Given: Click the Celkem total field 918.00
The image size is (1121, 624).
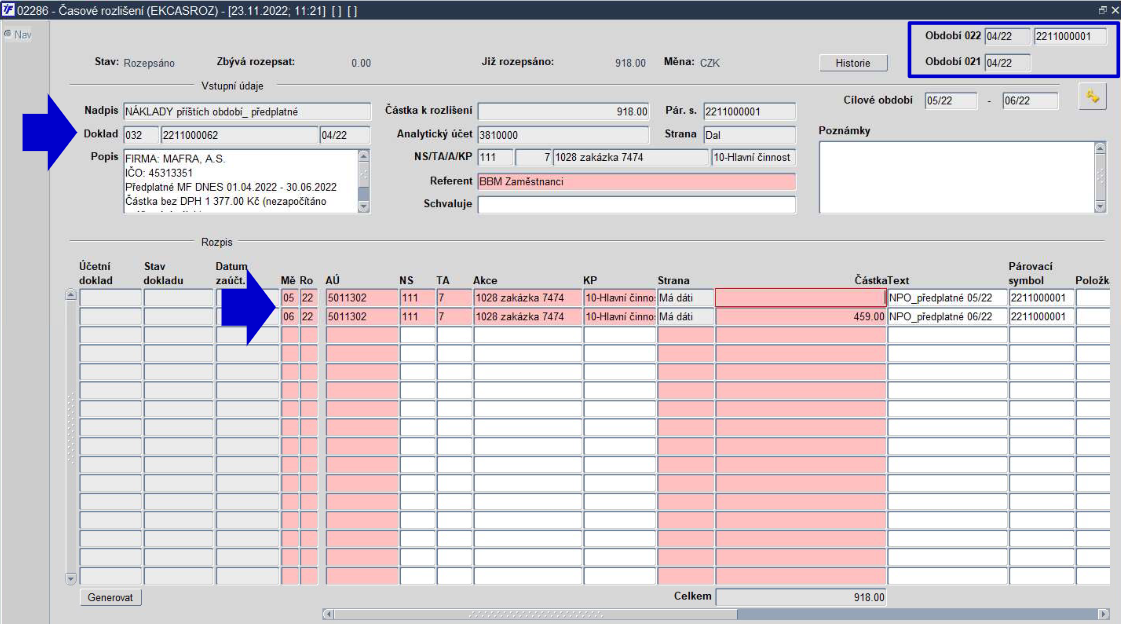Looking at the screenshot, I should [801, 597].
